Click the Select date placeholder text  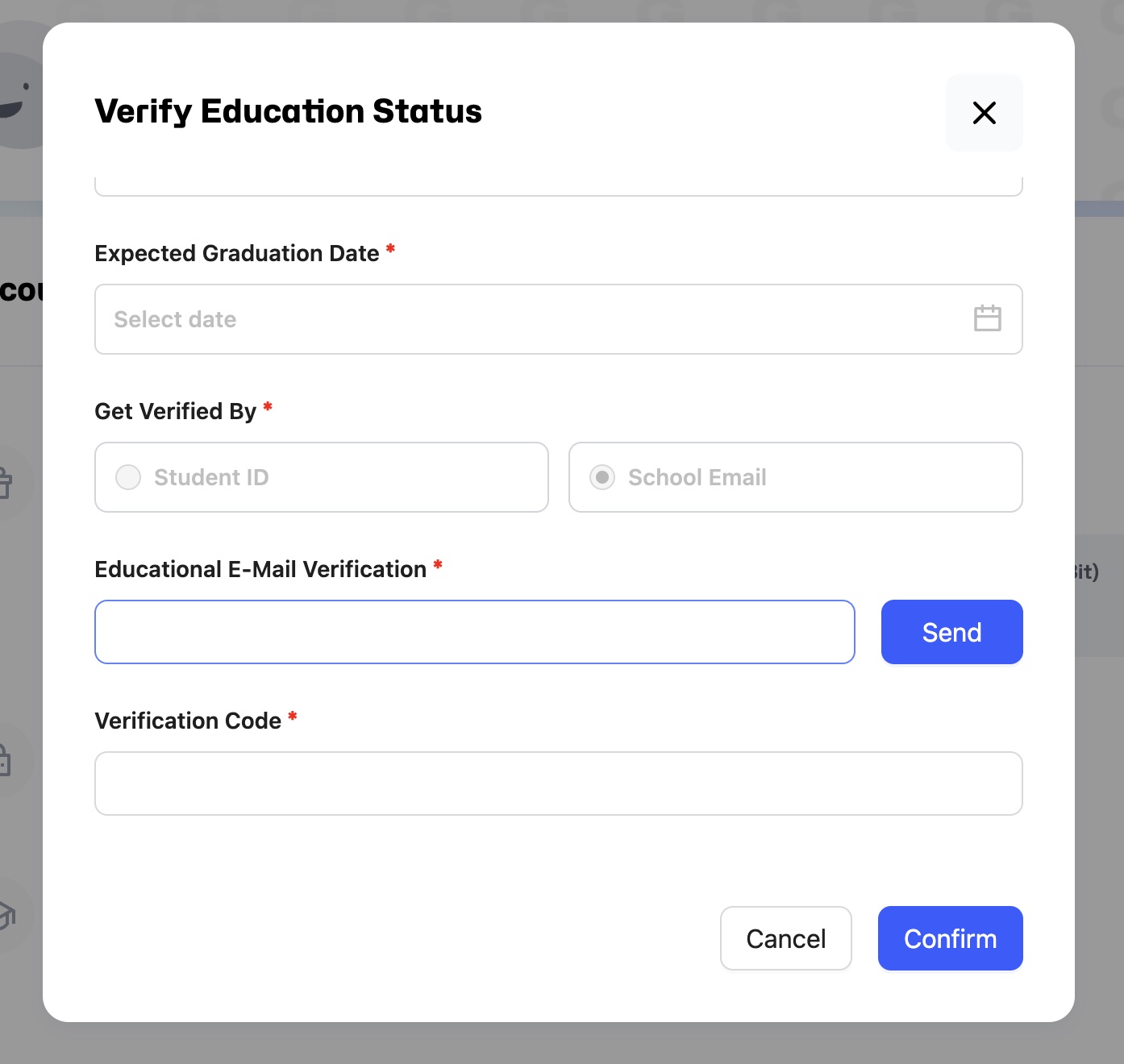175,319
